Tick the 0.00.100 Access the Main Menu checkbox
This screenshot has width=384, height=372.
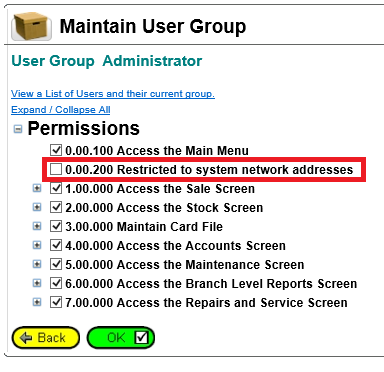[x=56, y=150]
